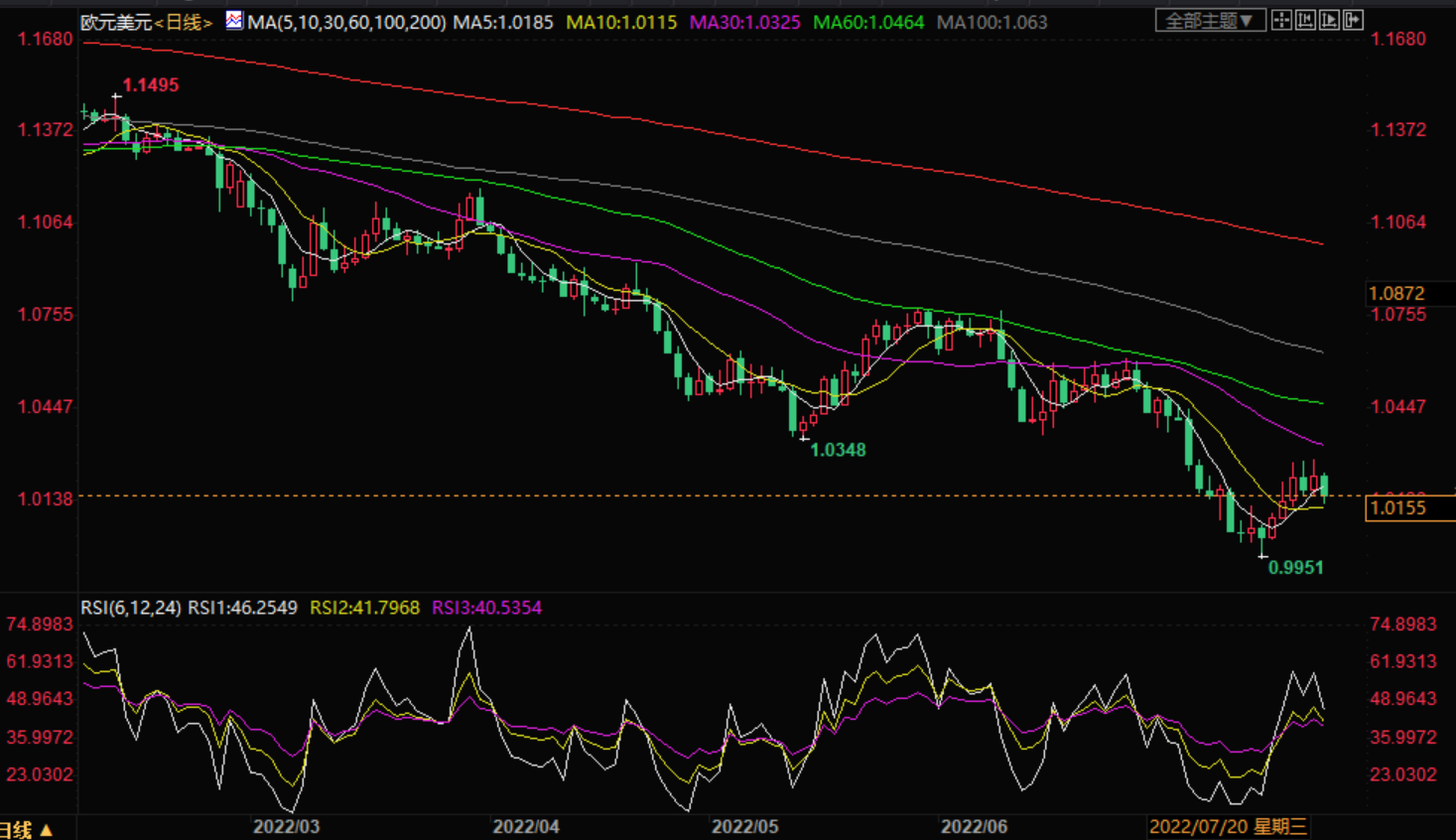
Task: Expand the 日线 period menu at bottom-left
Action: 26,829
